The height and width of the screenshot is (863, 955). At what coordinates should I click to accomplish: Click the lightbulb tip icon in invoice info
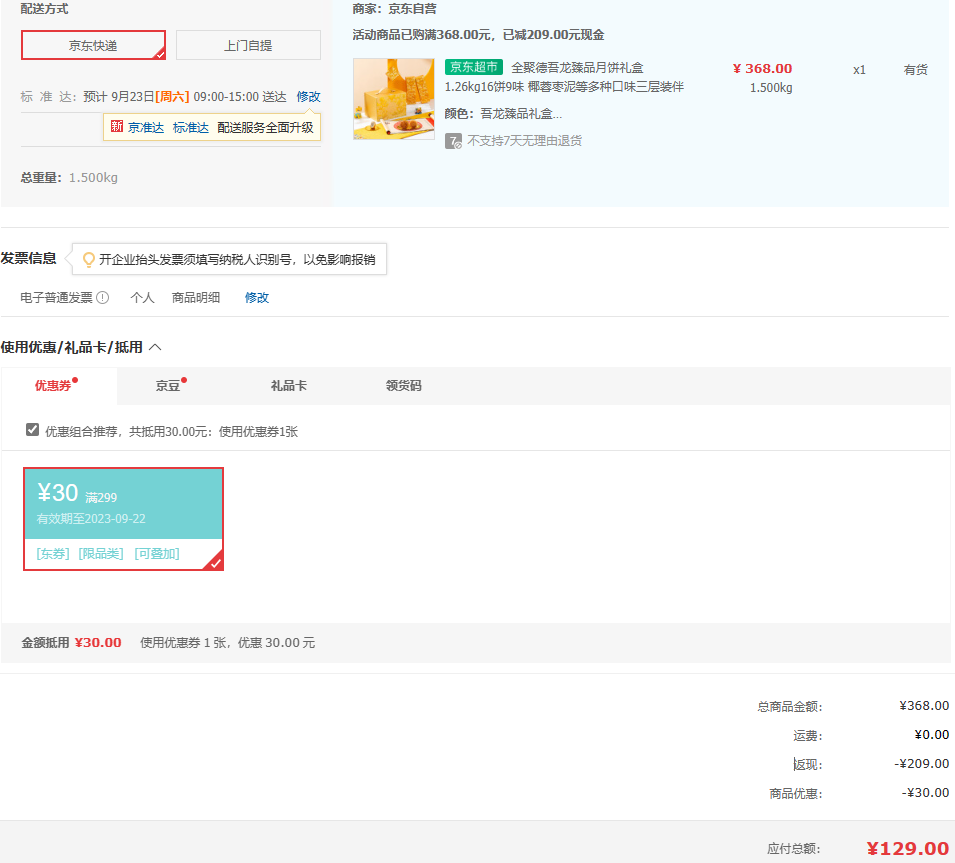tap(89, 260)
